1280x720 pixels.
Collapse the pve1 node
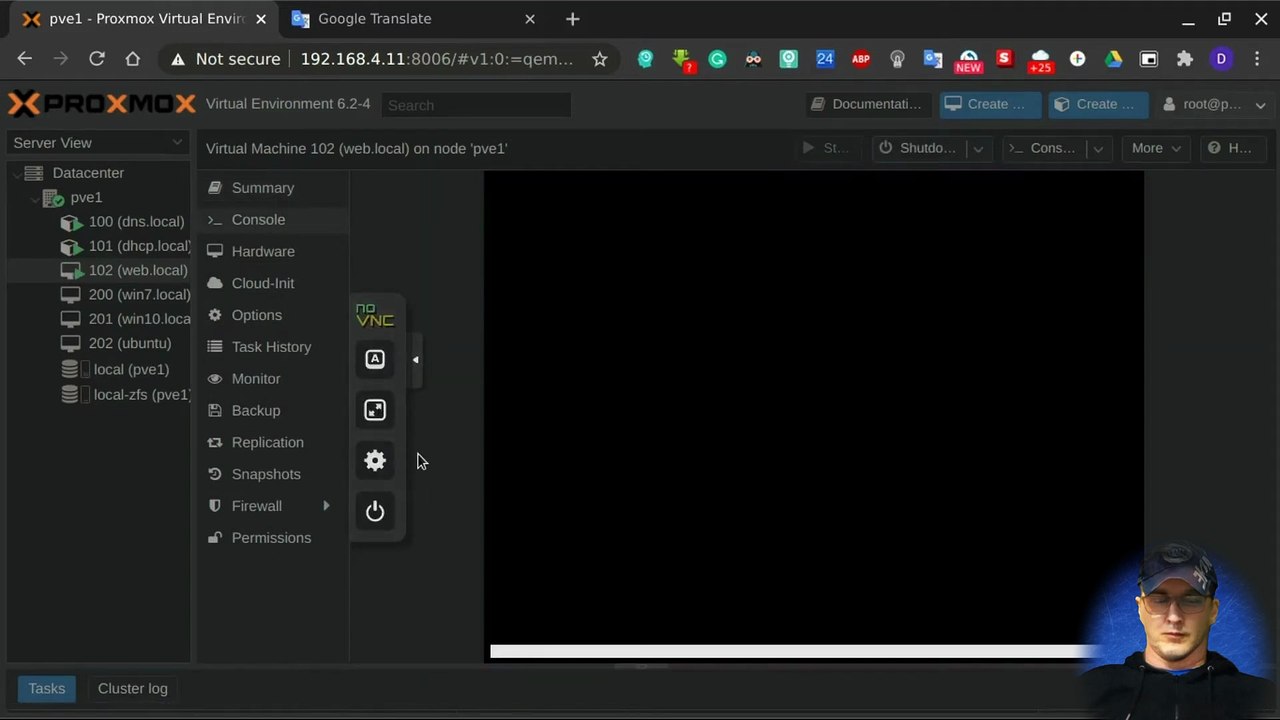pyautogui.click(x=35, y=198)
